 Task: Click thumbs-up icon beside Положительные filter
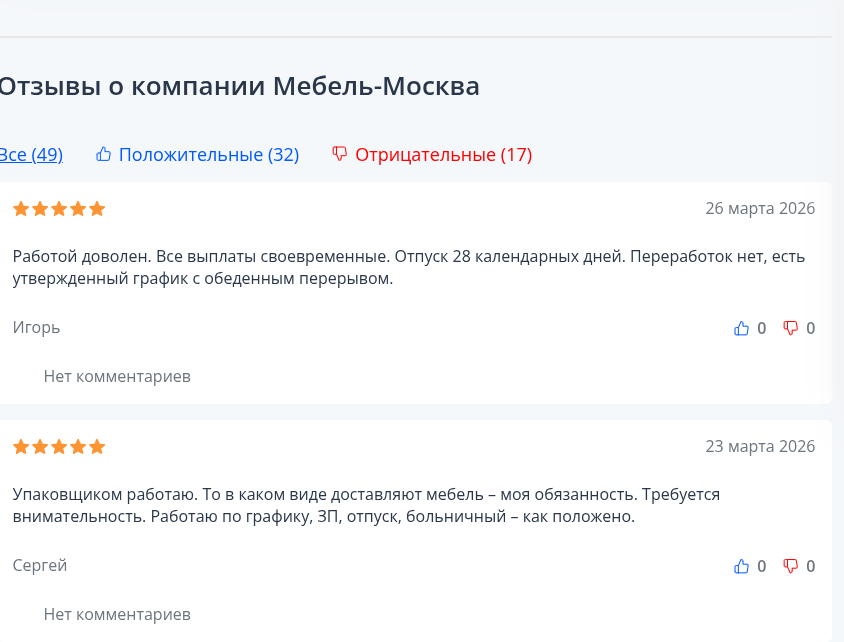(104, 154)
